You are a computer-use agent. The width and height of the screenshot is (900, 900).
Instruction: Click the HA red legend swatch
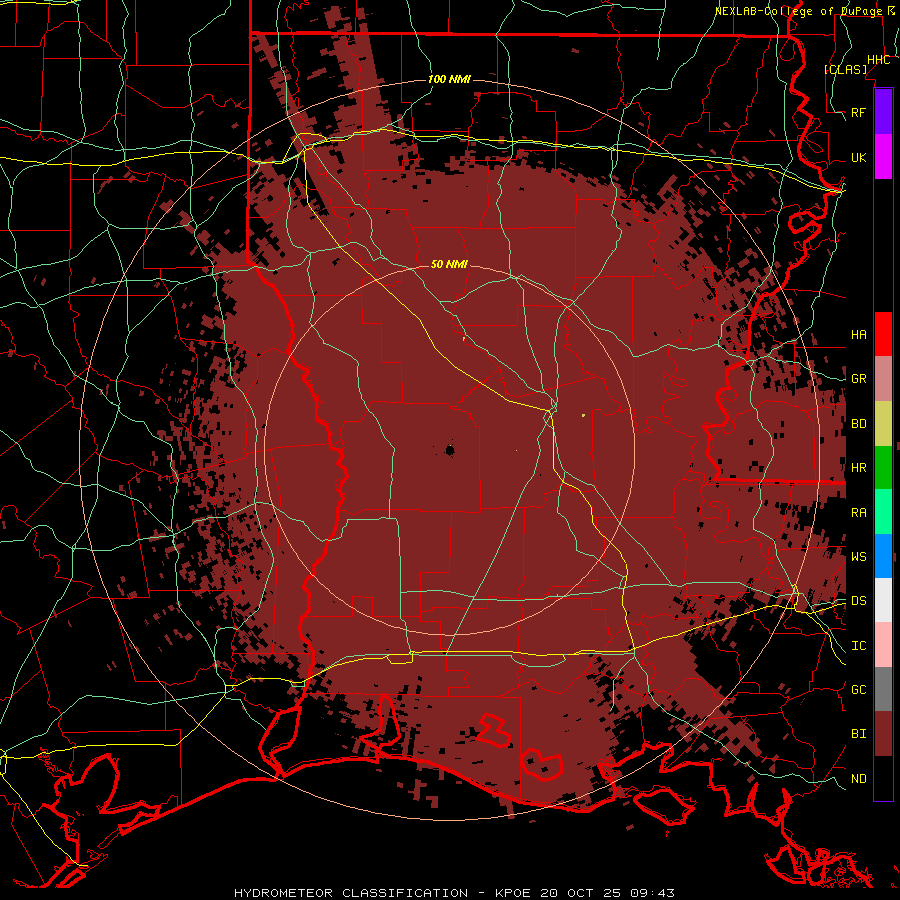[x=883, y=334]
